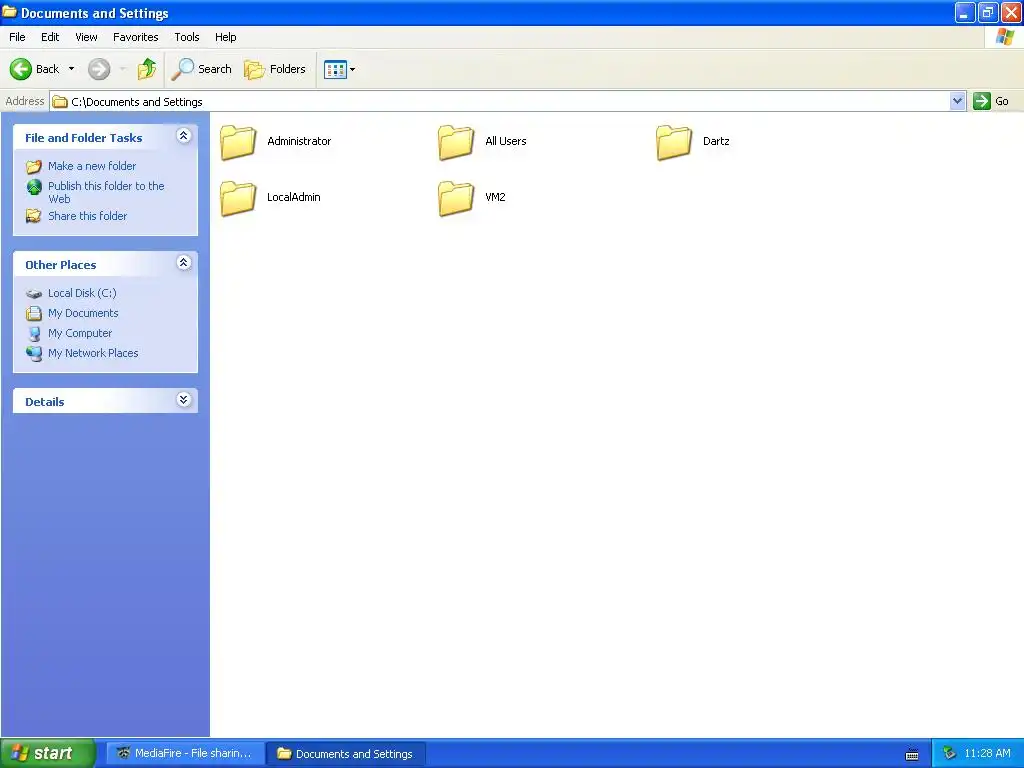
Task: Collapse the File and Folder Tasks panel
Action: tap(184, 136)
